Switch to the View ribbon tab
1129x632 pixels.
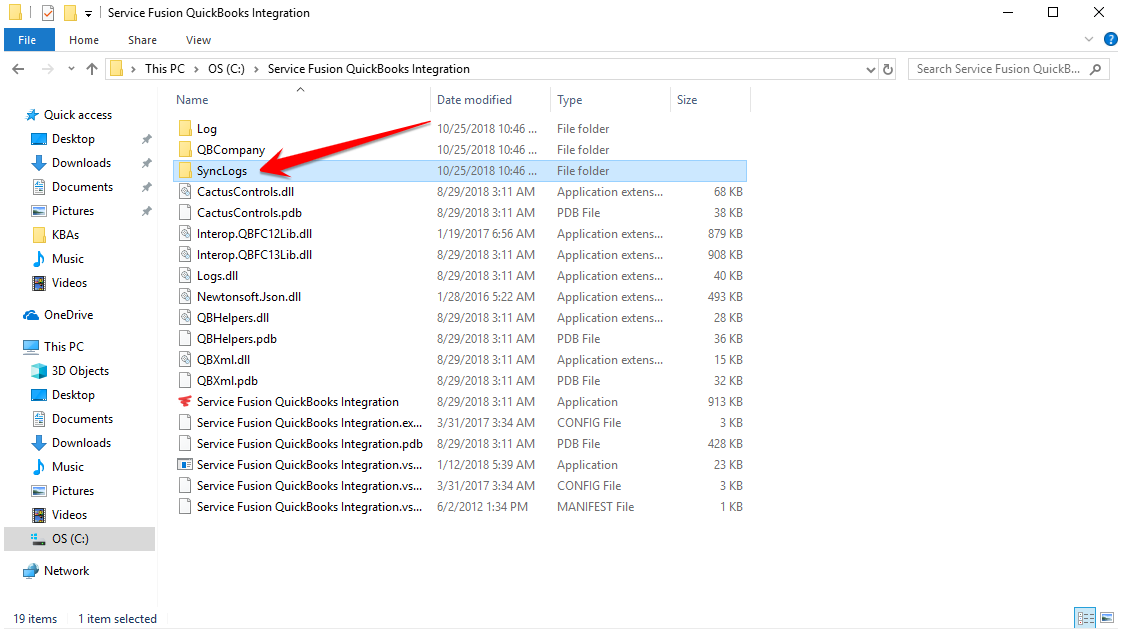pyautogui.click(x=198, y=40)
